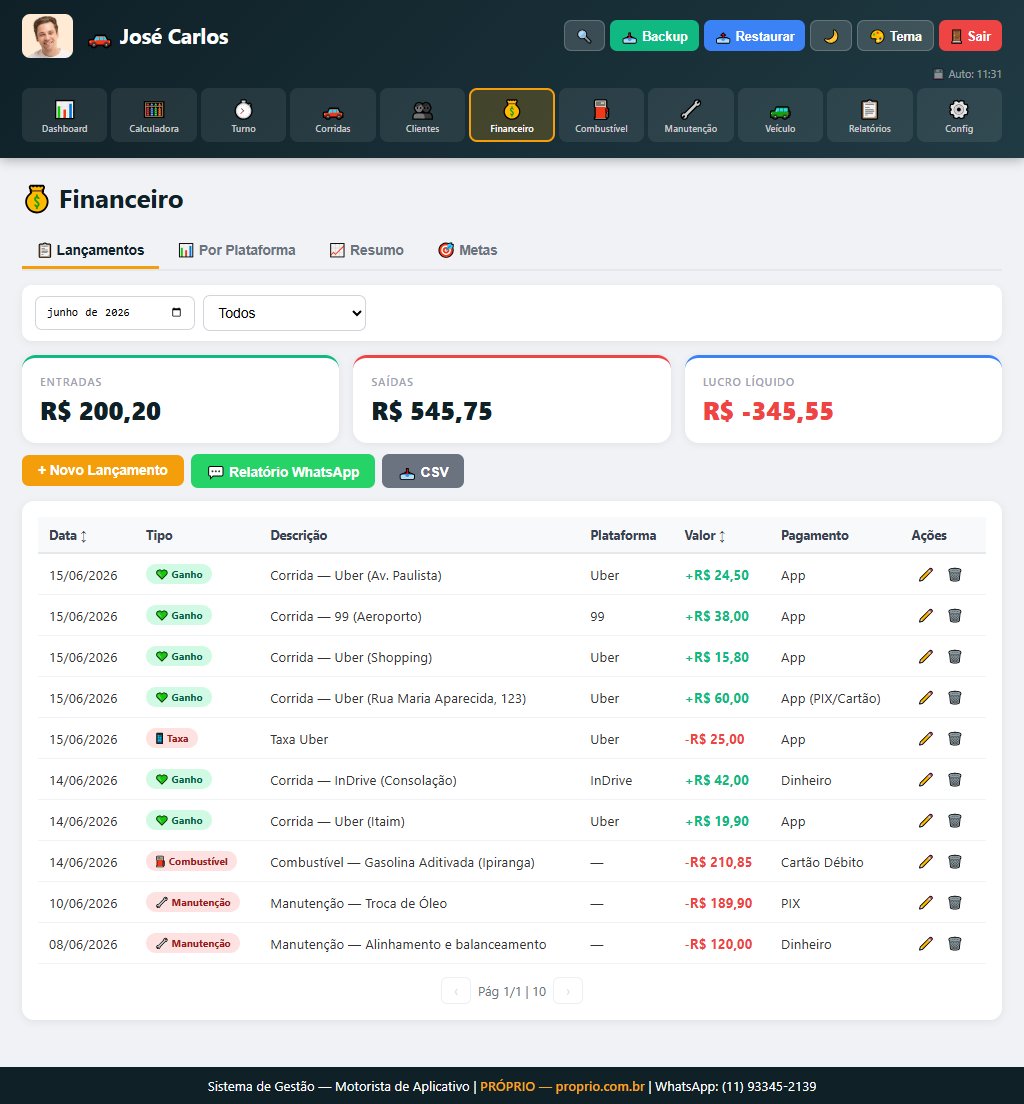Toggle dark mode moon button
The width and height of the screenshot is (1024, 1104).
[x=830, y=36]
